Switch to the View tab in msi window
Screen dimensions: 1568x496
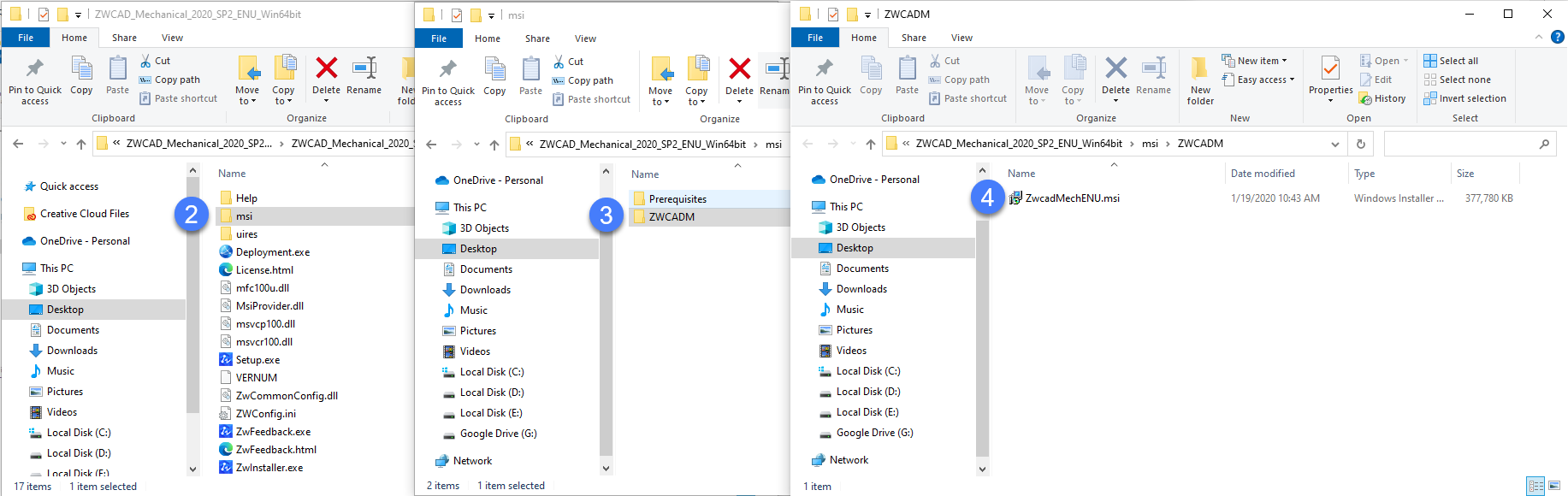(585, 38)
